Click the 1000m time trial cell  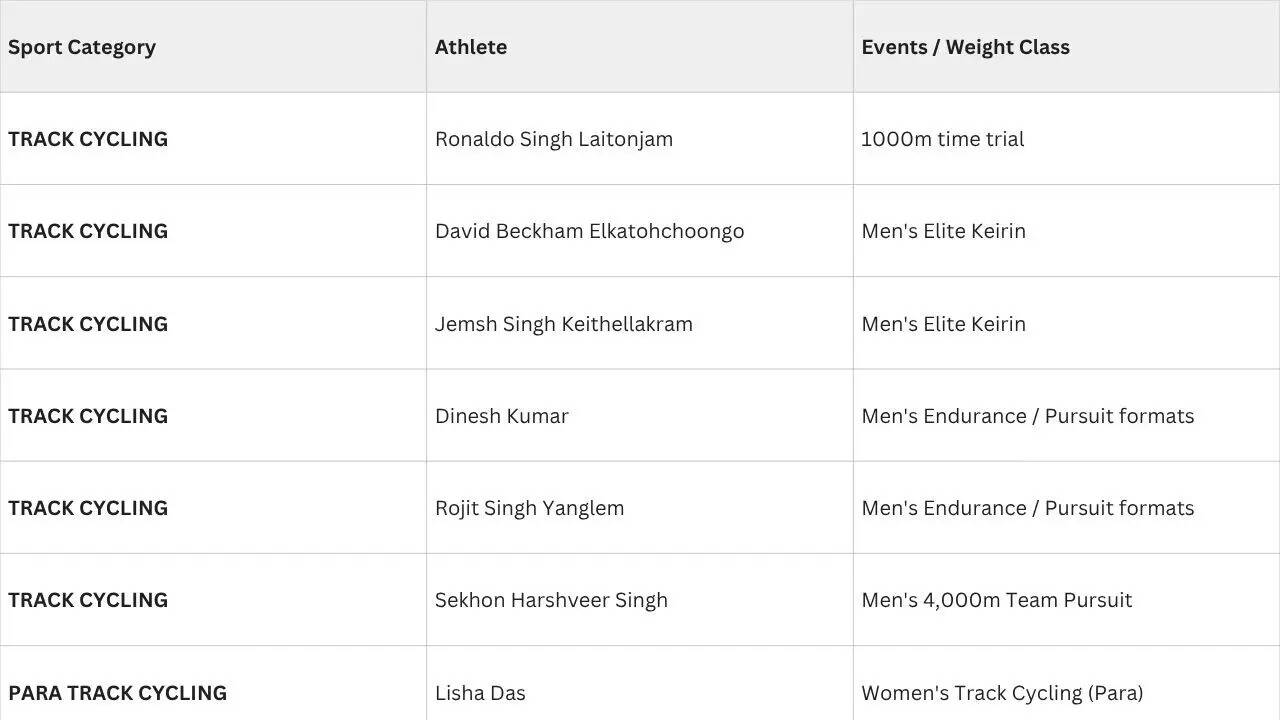pos(1066,139)
